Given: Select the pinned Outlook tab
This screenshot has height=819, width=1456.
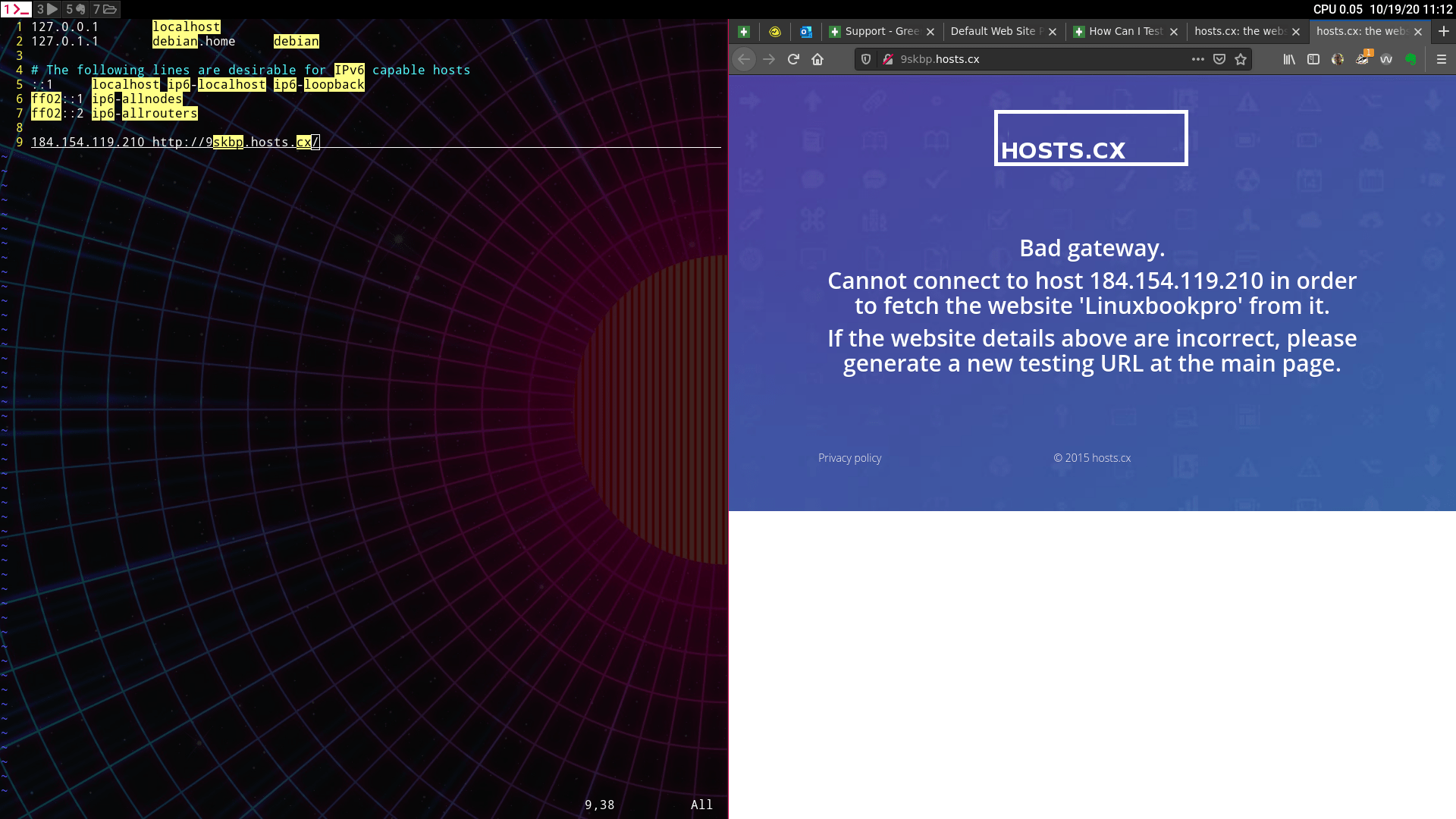Looking at the screenshot, I should click(x=806, y=32).
